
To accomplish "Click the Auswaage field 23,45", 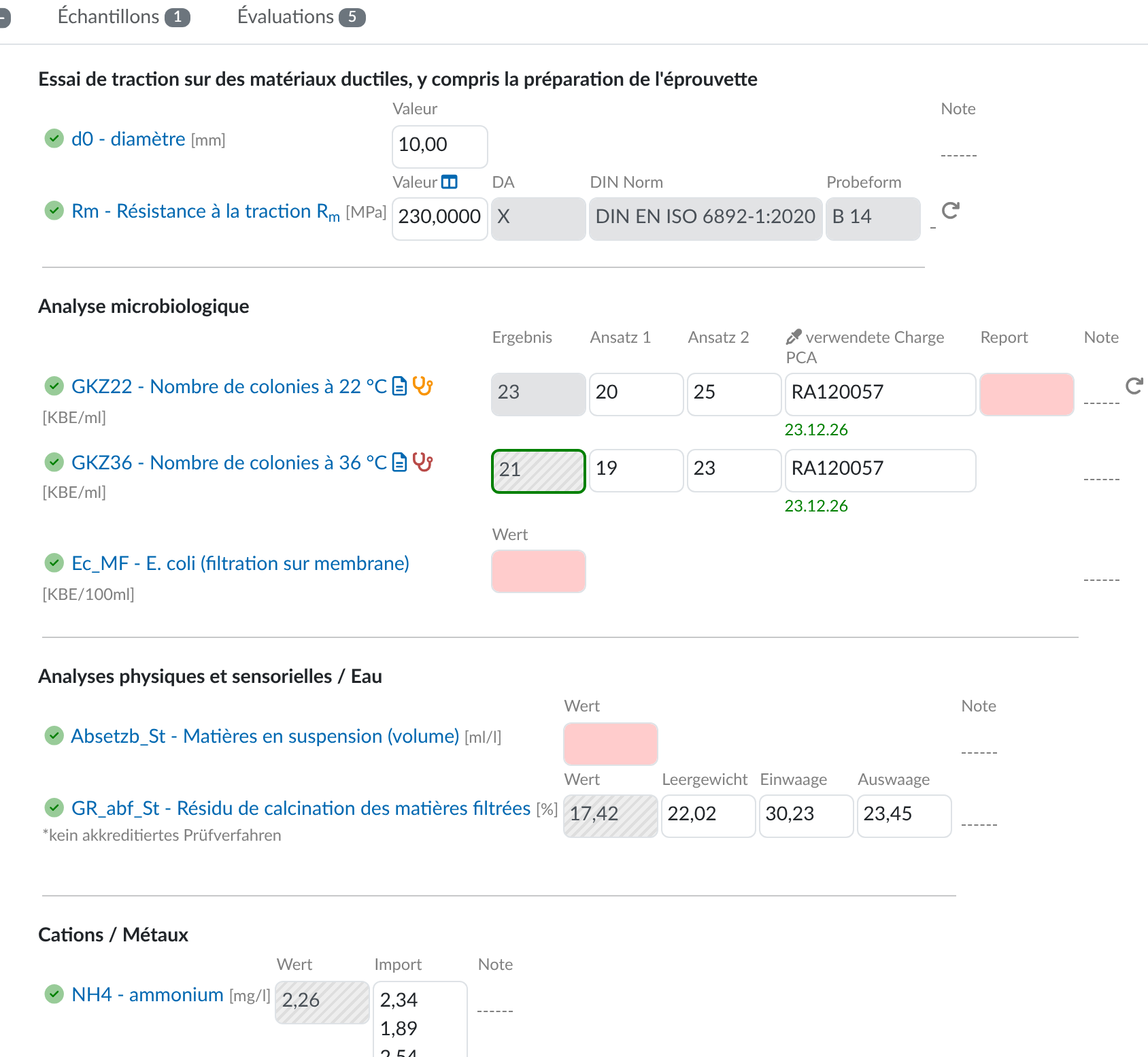I will click(x=904, y=816).
